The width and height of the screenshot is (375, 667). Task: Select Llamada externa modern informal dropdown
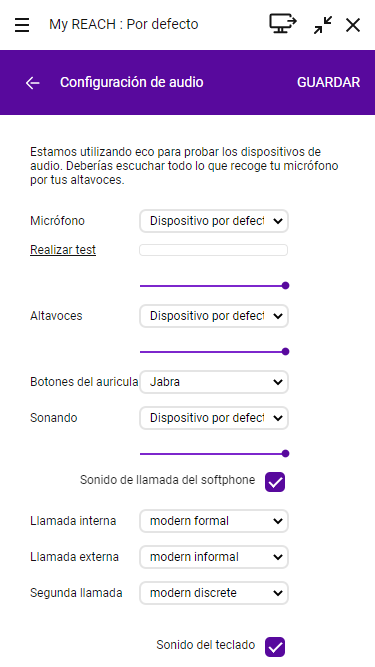pyautogui.click(x=214, y=557)
